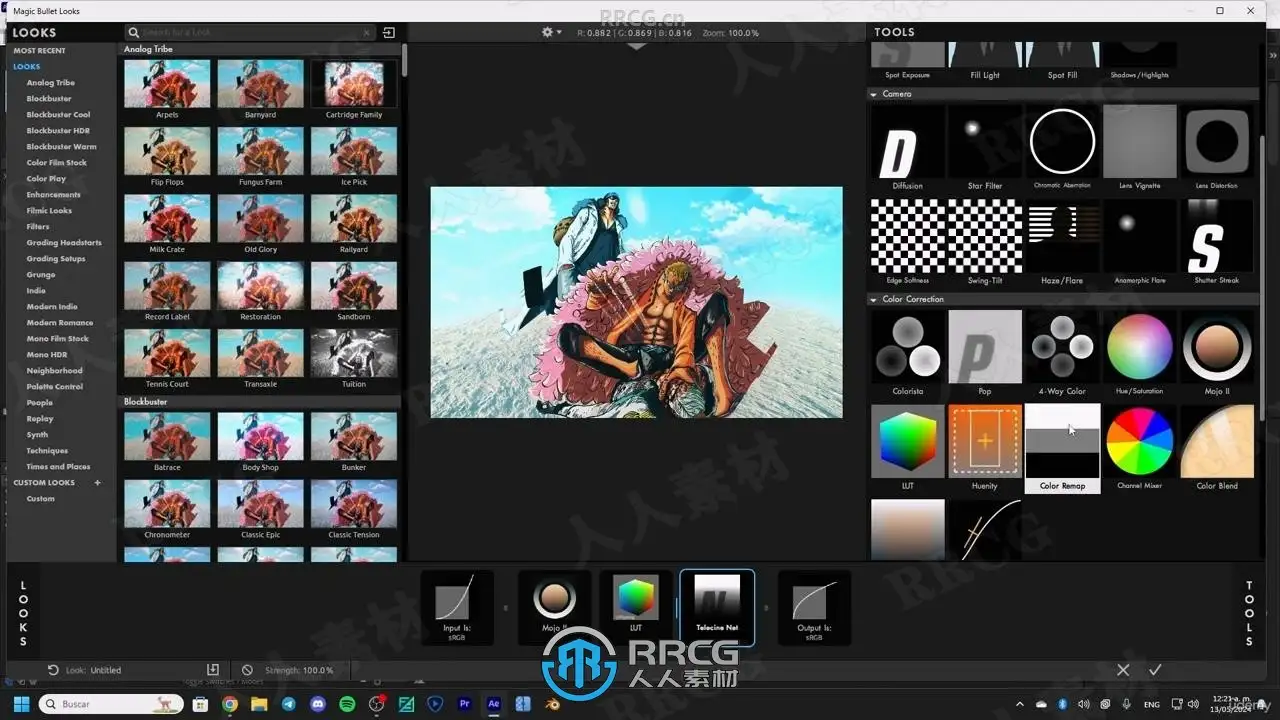Add a custom looks folder with plus
This screenshot has height=720, width=1280.
click(97, 483)
